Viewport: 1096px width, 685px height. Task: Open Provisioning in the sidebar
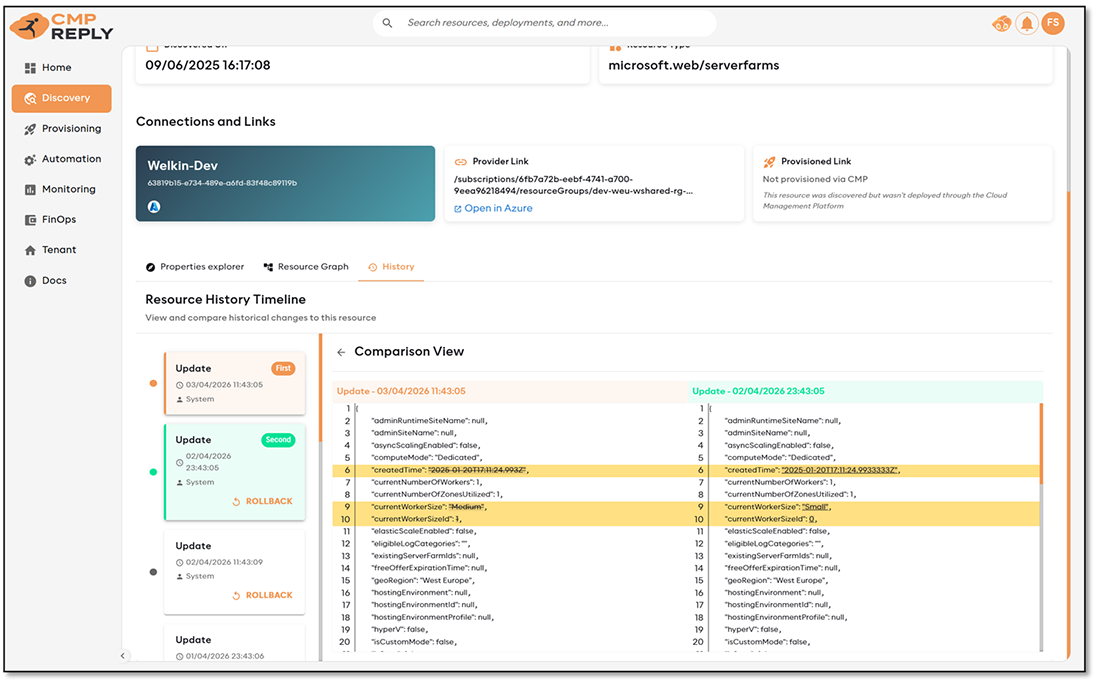point(70,129)
